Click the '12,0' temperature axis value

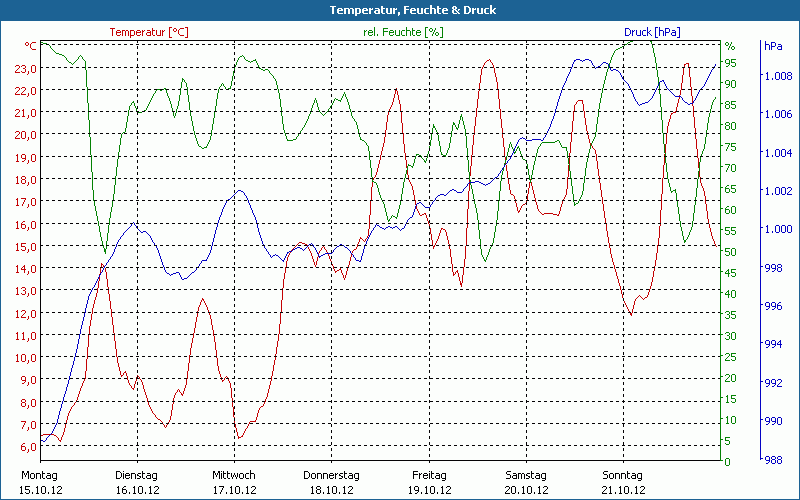click(26, 313)
